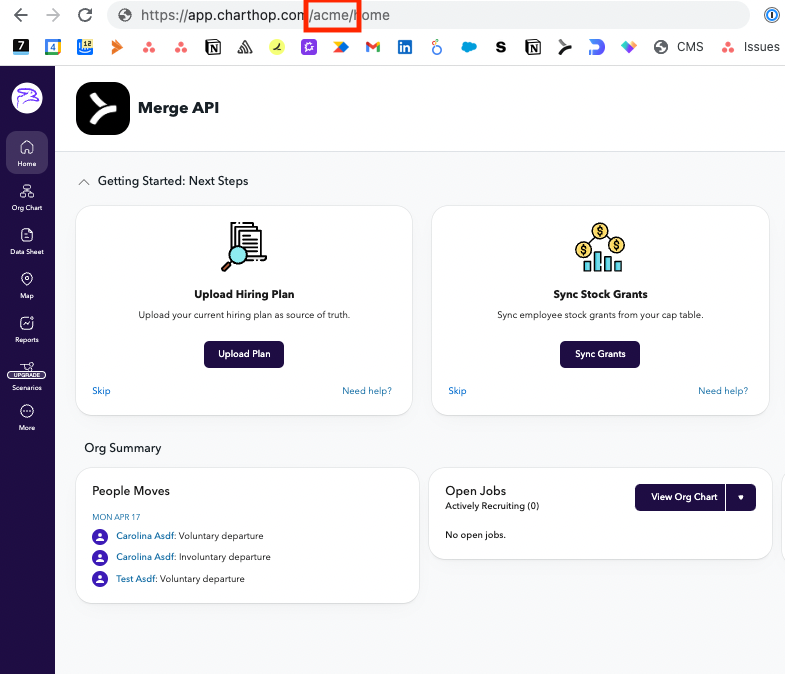The height and width of the screenshot is (674, 785).
Task: Open the 1Password extension icon
Action: tap(771, 15)
